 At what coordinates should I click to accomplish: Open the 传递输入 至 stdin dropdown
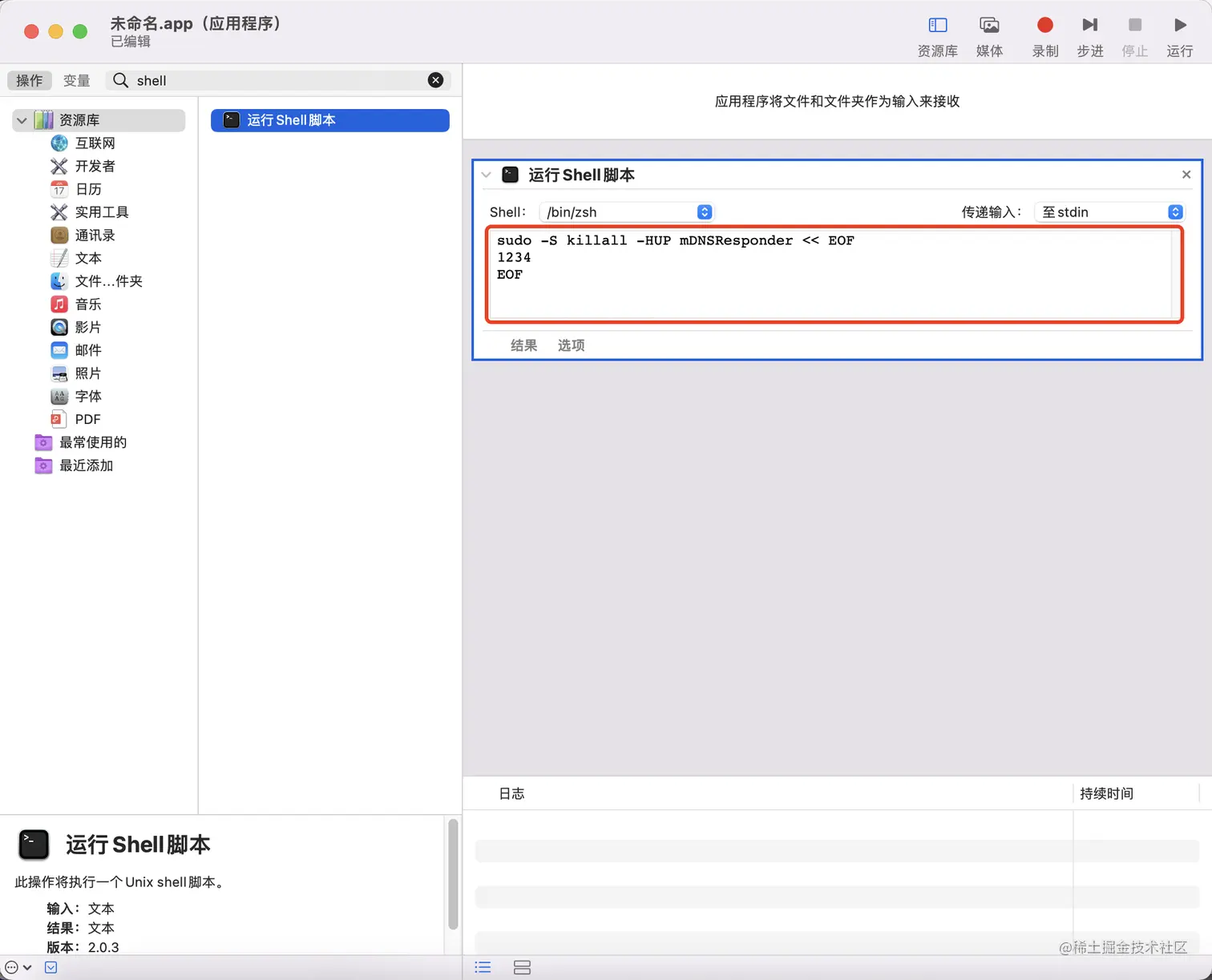[1109, 212]
